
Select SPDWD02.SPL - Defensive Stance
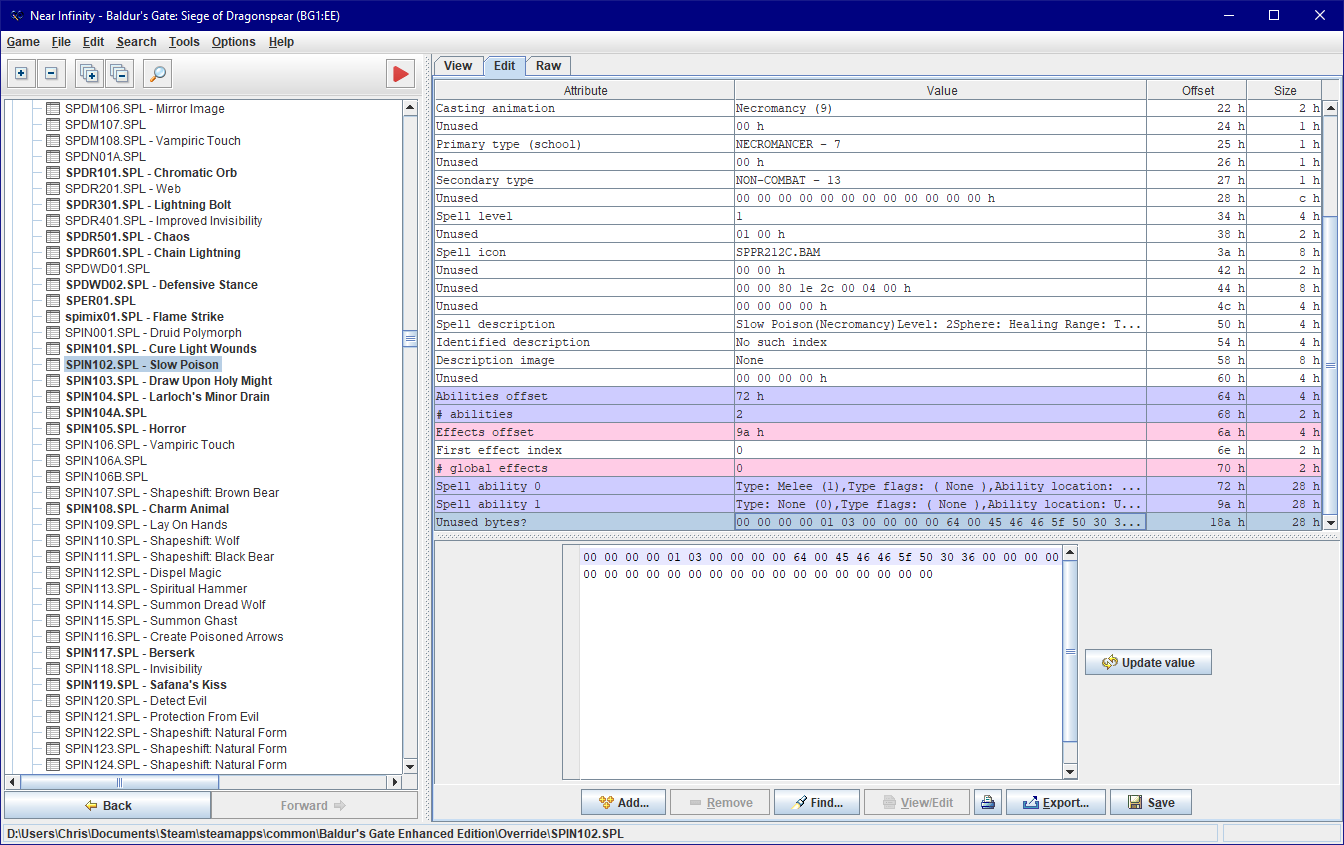click(162, 285)
